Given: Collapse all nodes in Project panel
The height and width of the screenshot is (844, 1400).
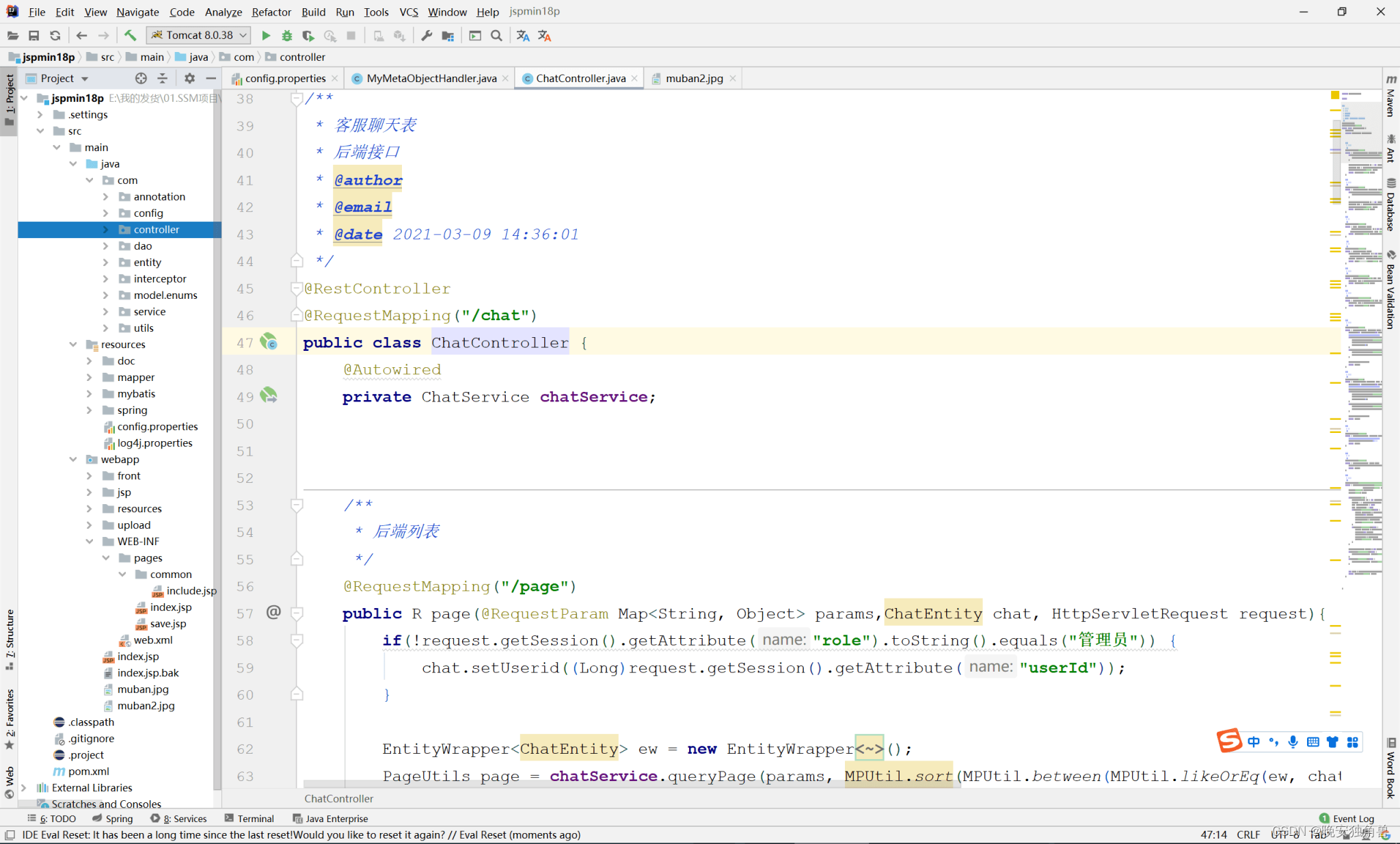Looking at the screenshot, I should [x=163, y=78].
